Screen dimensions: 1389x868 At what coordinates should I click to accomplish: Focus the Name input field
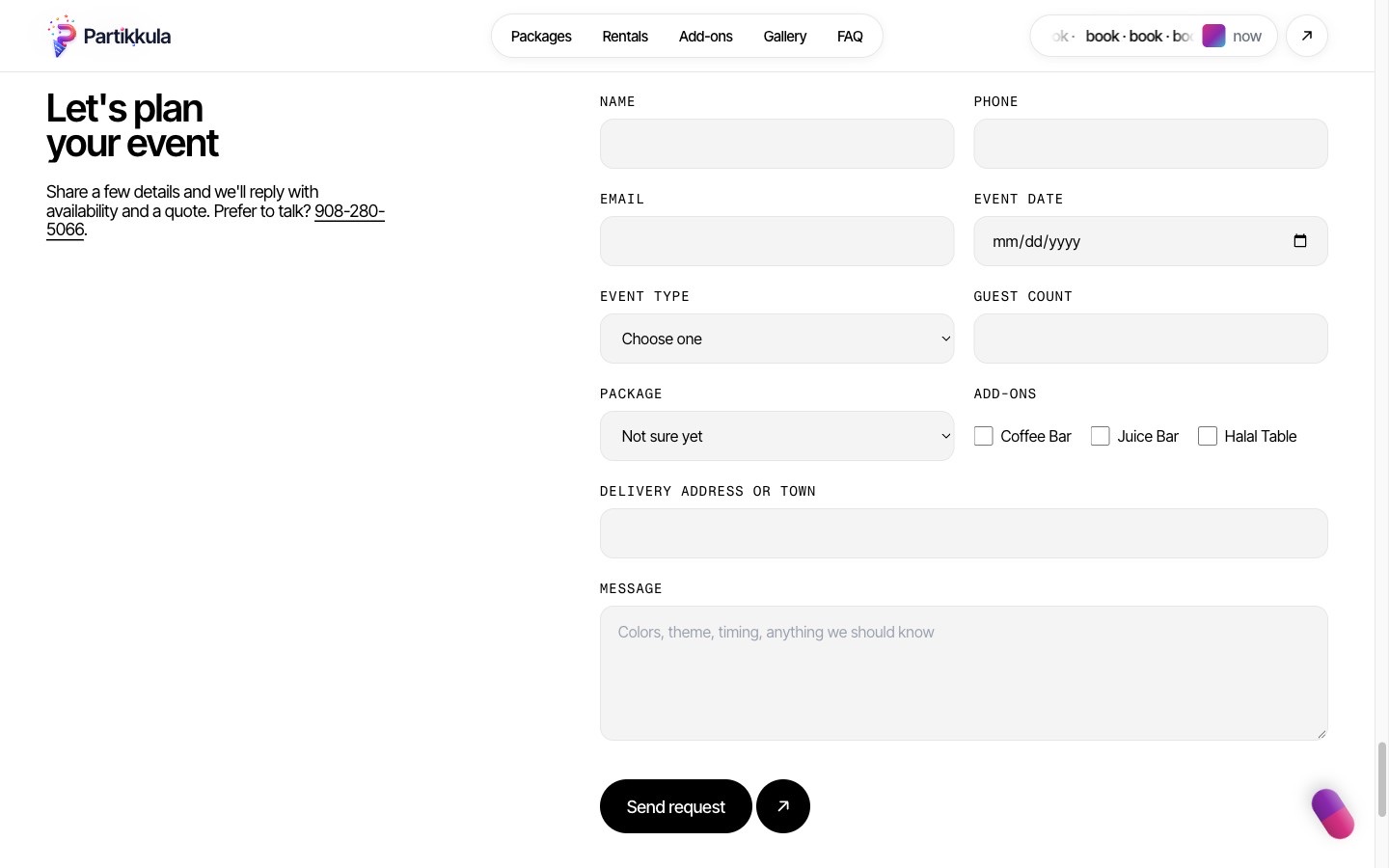pos(777,144)
